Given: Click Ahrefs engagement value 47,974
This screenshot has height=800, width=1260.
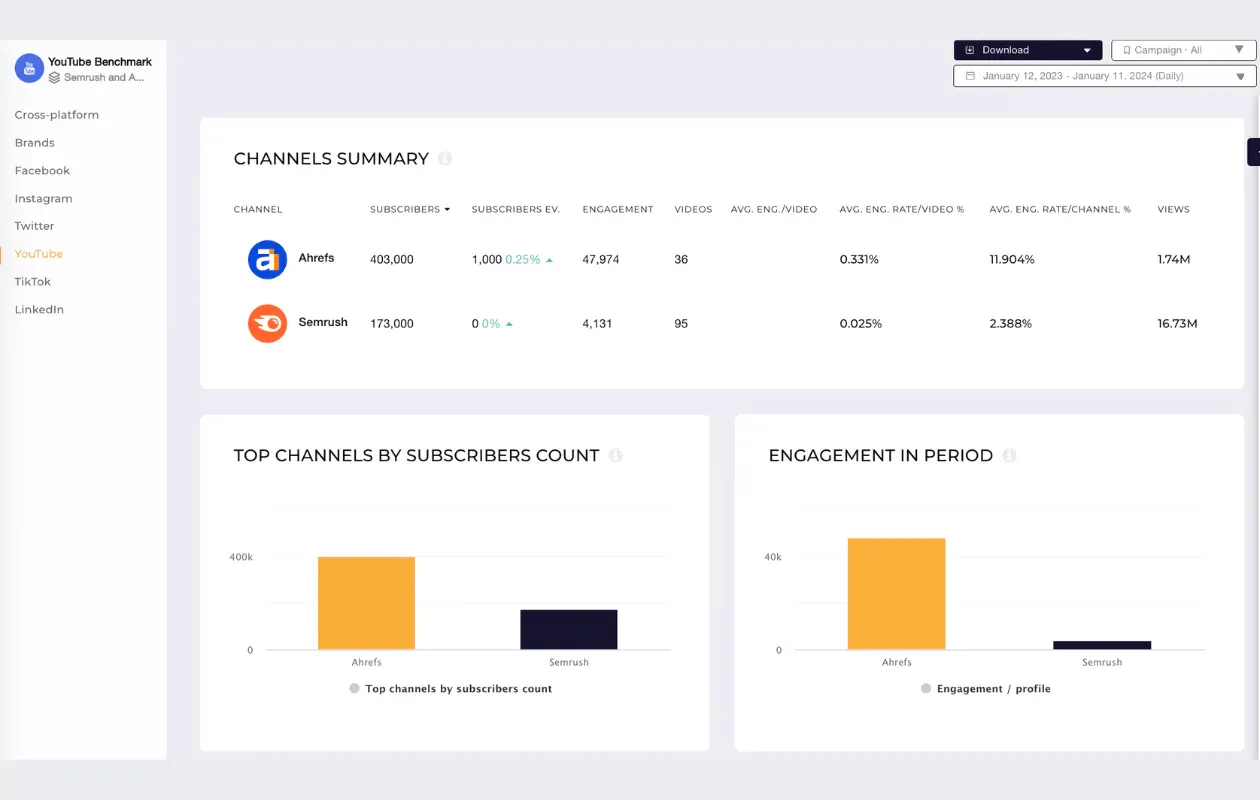Looking at the screenshot, I should pyautogui.click(x=601, y=260).
